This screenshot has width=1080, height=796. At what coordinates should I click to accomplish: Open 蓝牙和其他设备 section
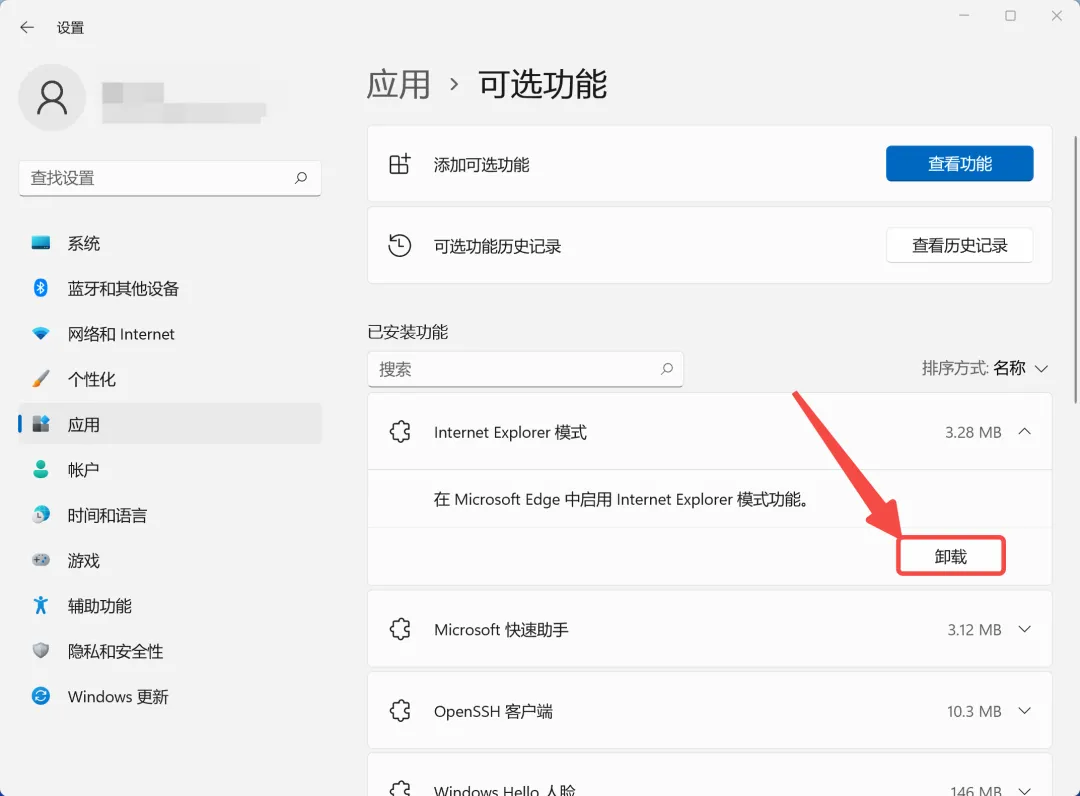click(170, 288)
